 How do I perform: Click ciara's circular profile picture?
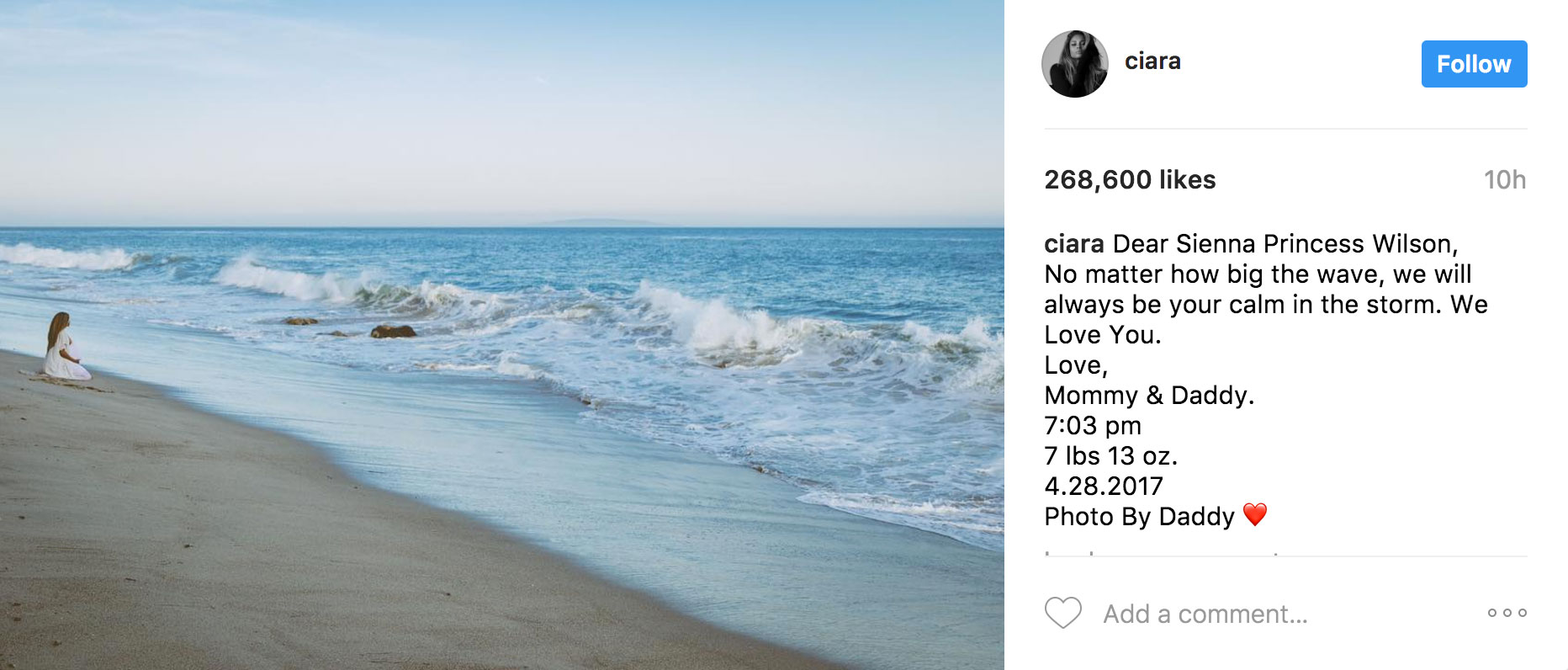point(1075,64)
